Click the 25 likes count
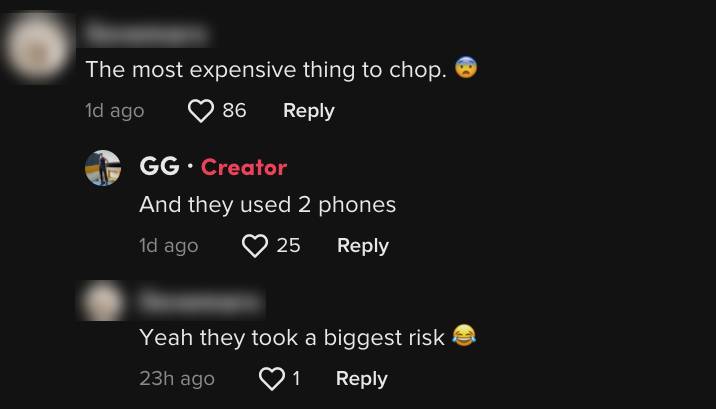 [288, 246]
